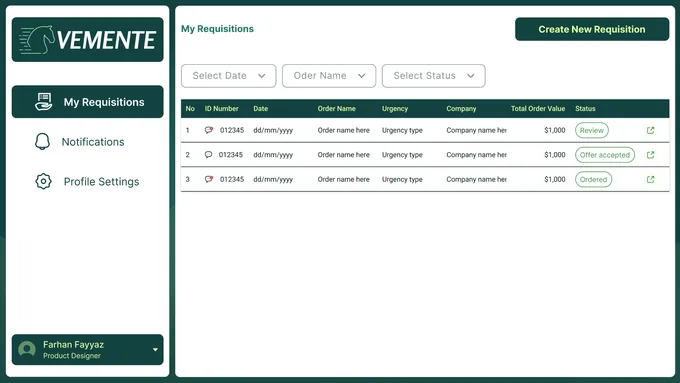Click the ID Number column header

tap(222, 108)
